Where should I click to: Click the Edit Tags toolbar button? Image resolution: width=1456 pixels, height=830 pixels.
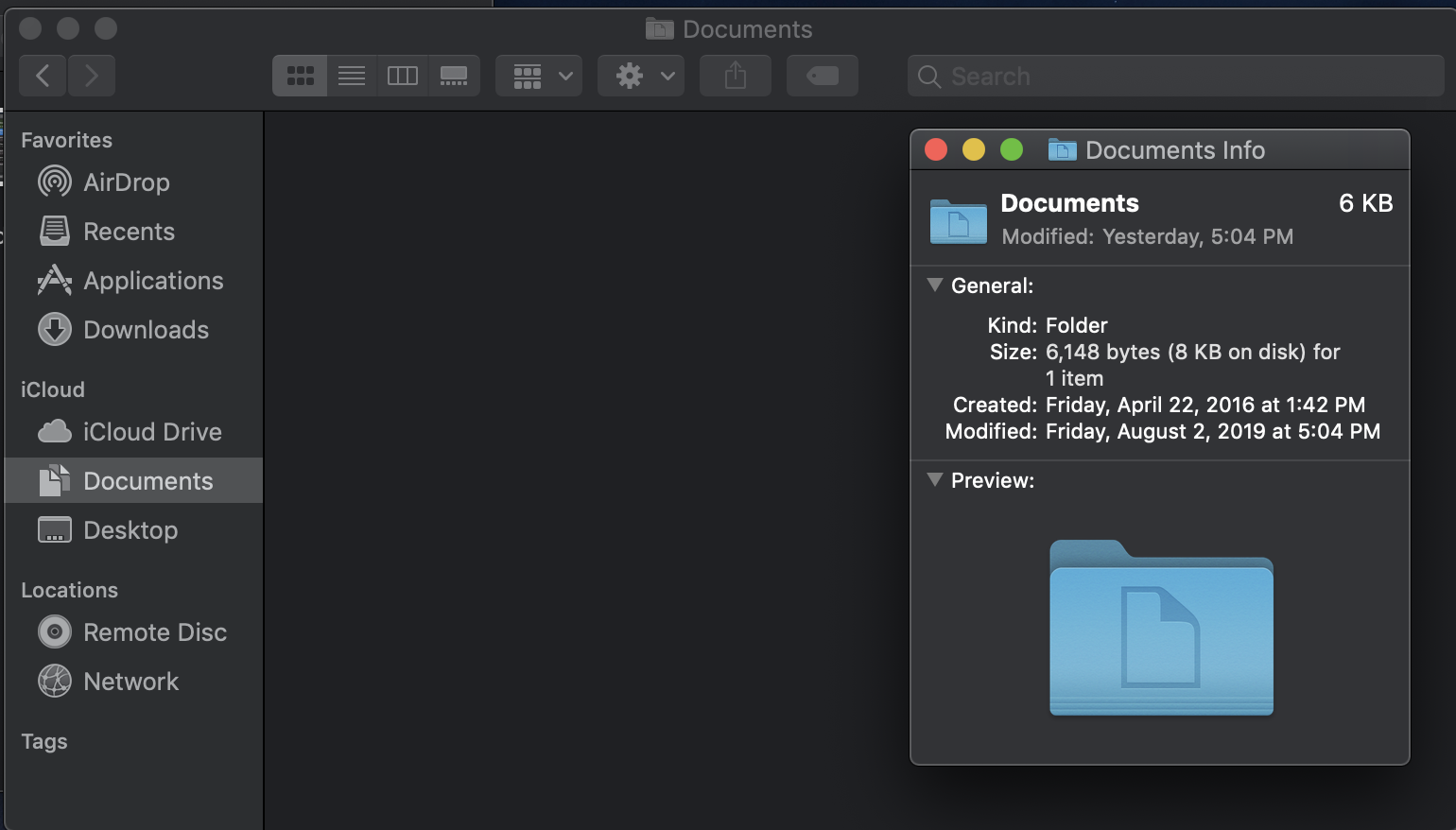[823, 76]
